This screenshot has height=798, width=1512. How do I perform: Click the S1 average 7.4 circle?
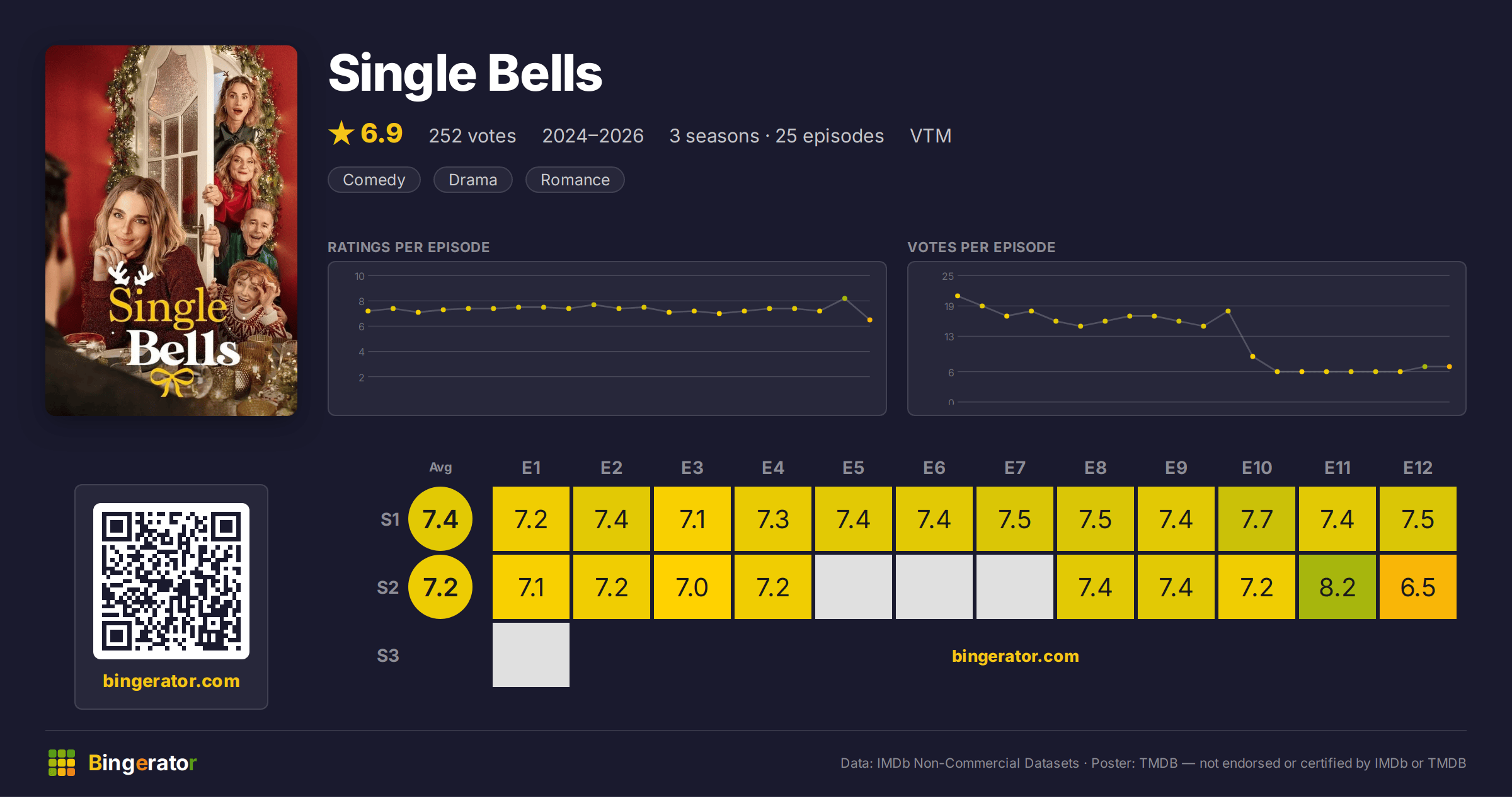click(440, 519)
